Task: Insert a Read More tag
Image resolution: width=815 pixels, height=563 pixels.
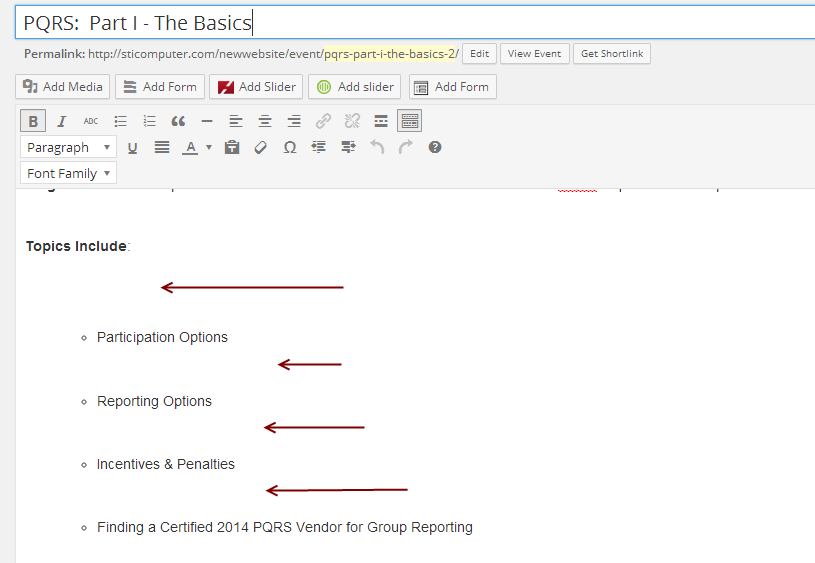Action: (381, 121)
